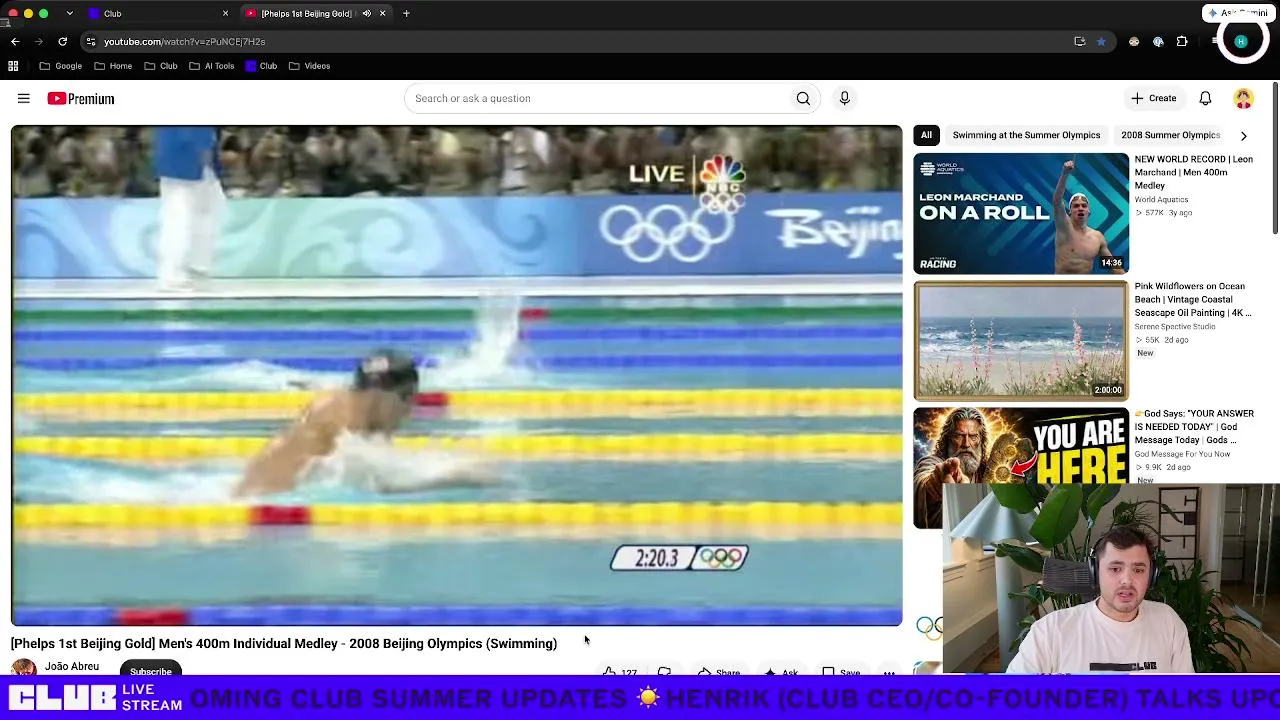Select the Phelps 1st Beijing Gold tab
The height and width of the screenshot is (720, 1280).
point(314,13)
